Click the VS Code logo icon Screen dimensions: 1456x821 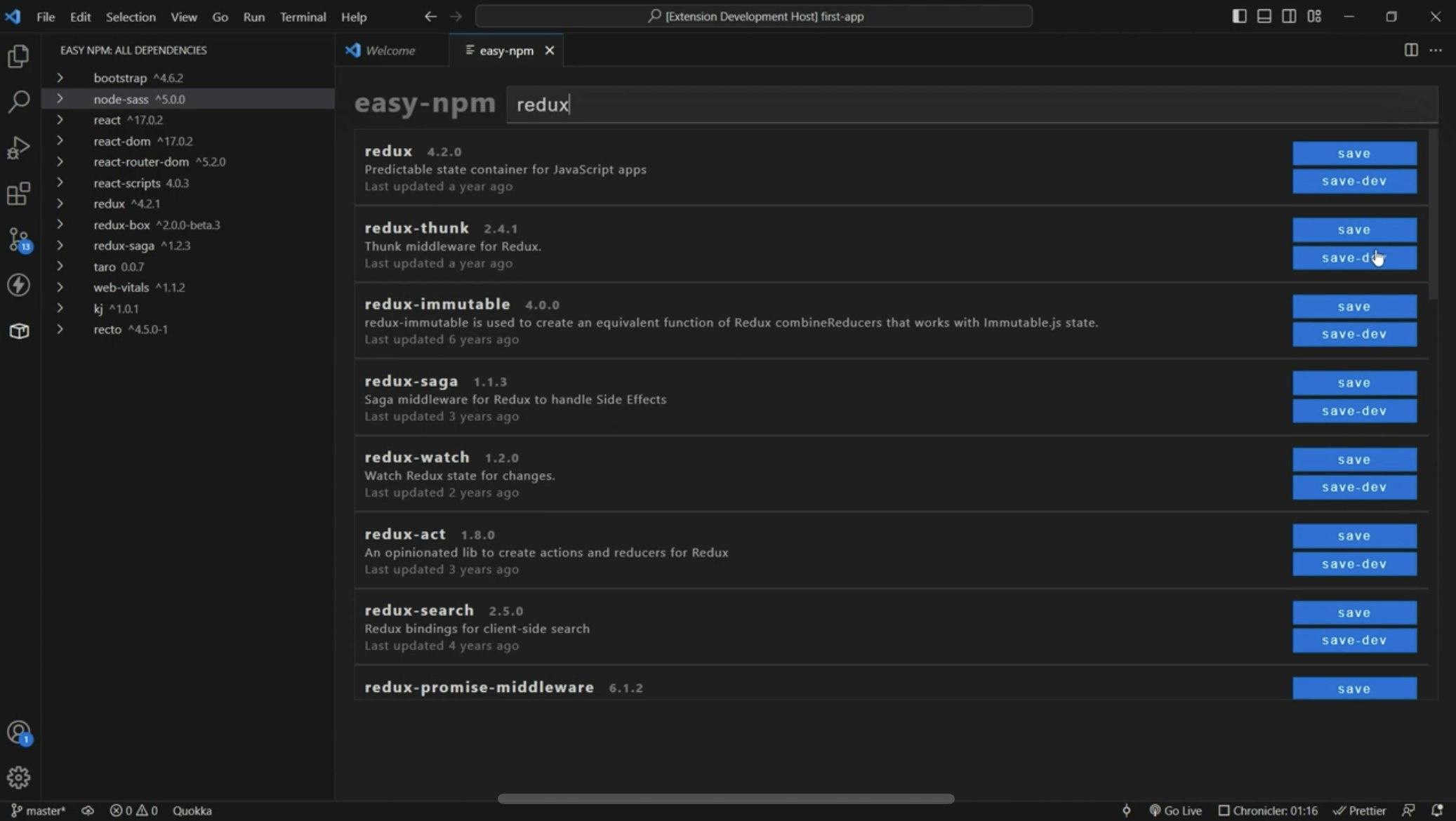pyautogui.click(x=13, y=16)
